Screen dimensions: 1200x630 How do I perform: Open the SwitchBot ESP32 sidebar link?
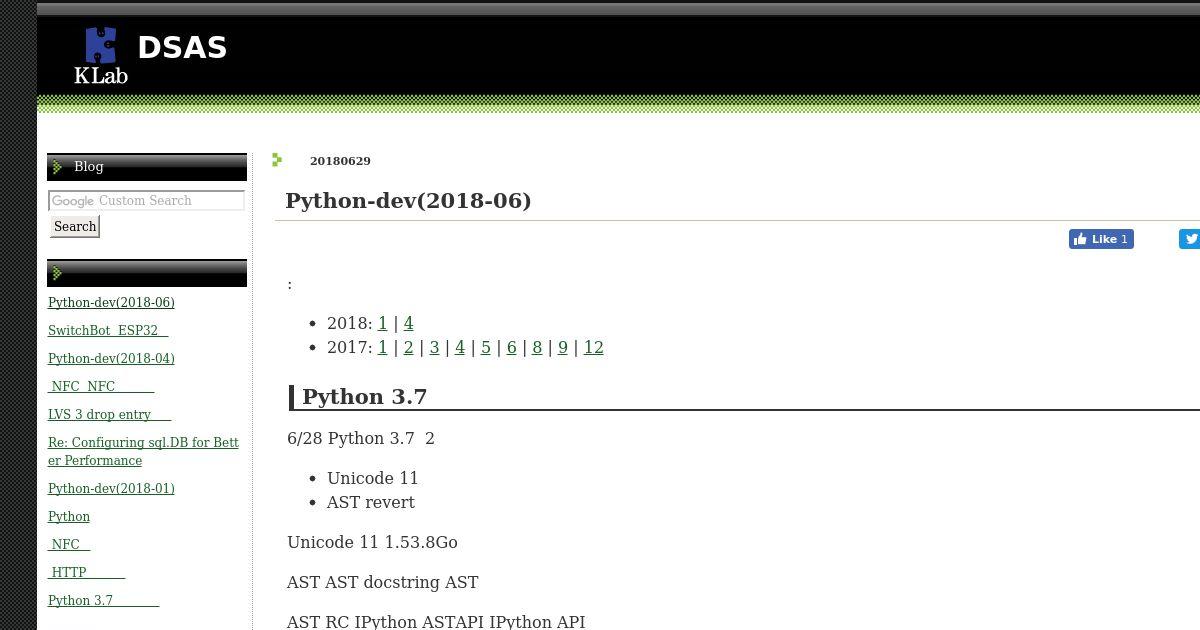coord(108,331)
